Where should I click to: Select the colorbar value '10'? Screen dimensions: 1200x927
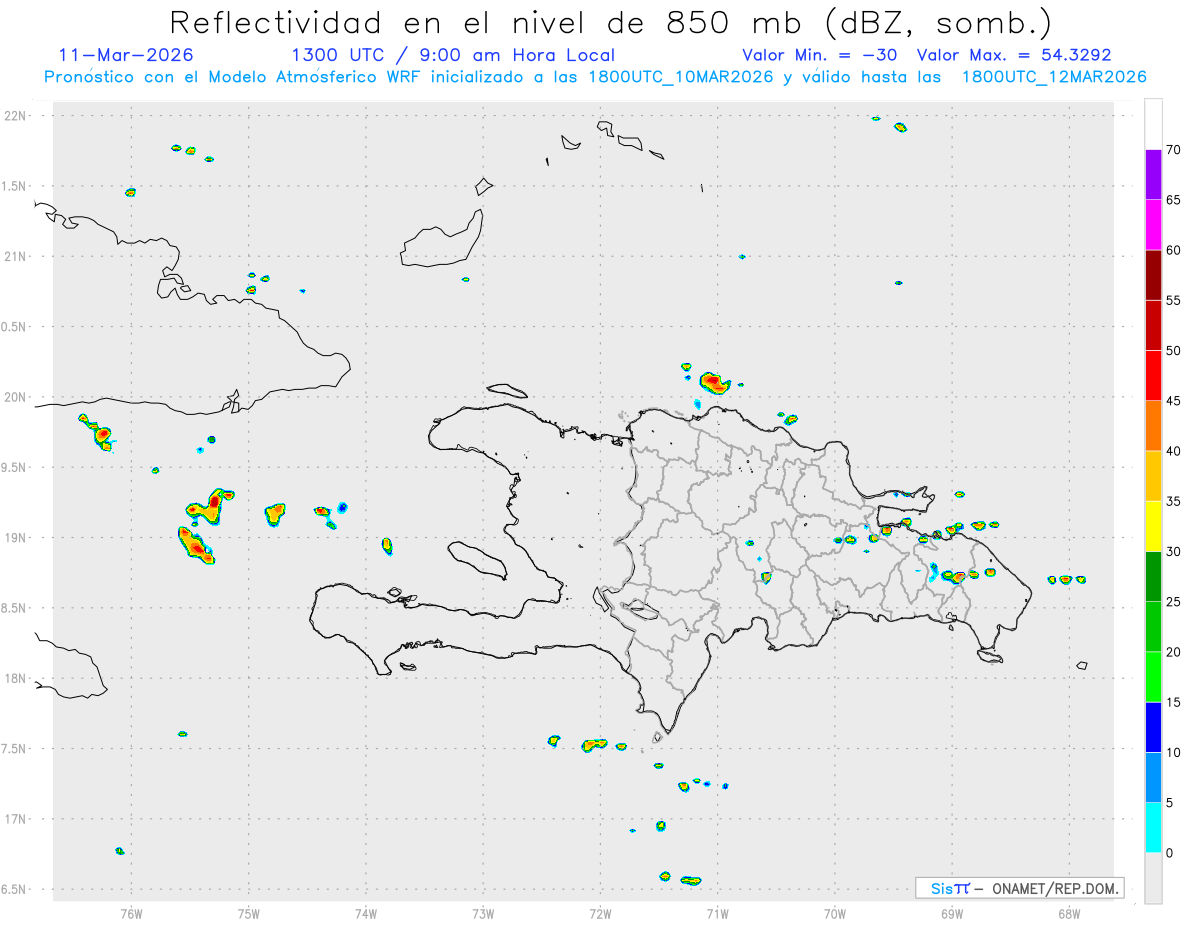click(1173, 752)
